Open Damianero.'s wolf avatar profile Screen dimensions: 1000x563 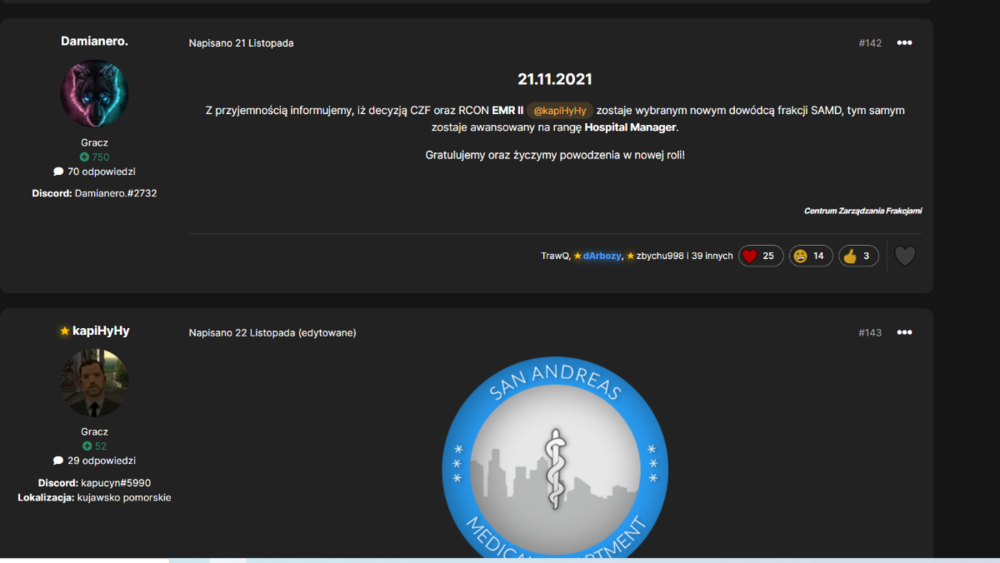(x=94, y=93)
